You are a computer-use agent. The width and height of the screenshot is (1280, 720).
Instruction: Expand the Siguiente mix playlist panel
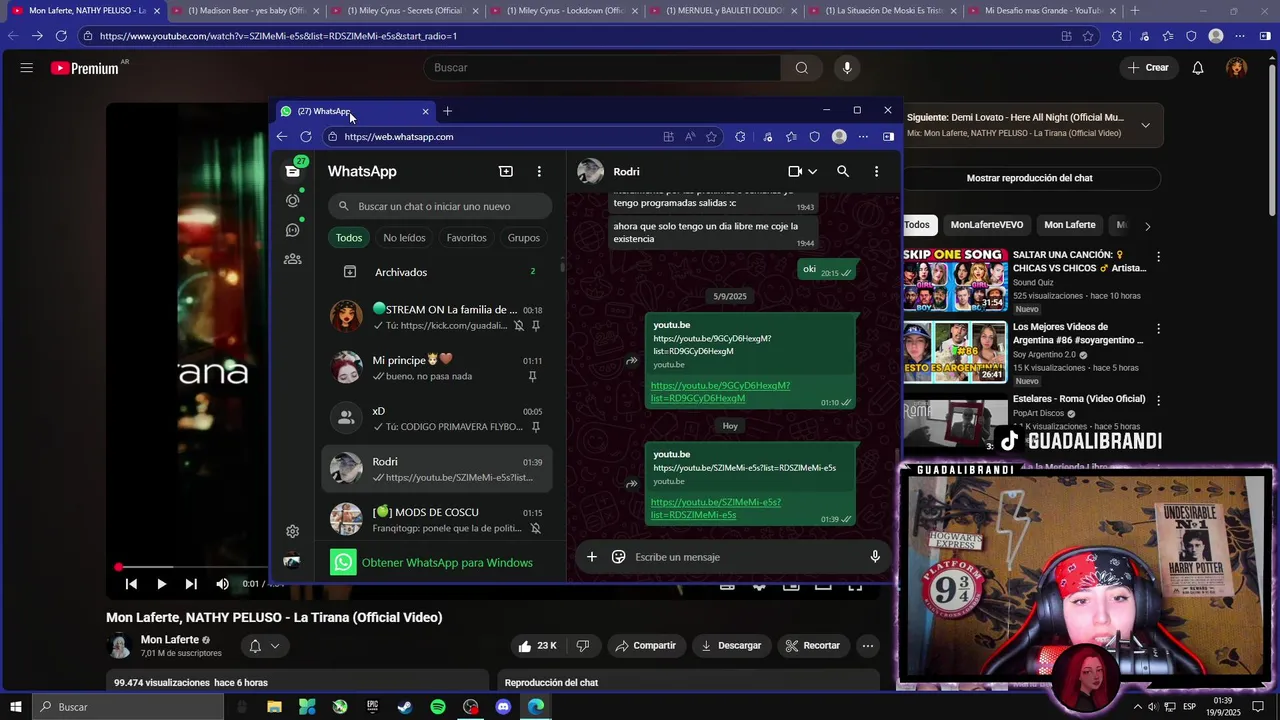pyautogui.click(x=1145, y=125)
